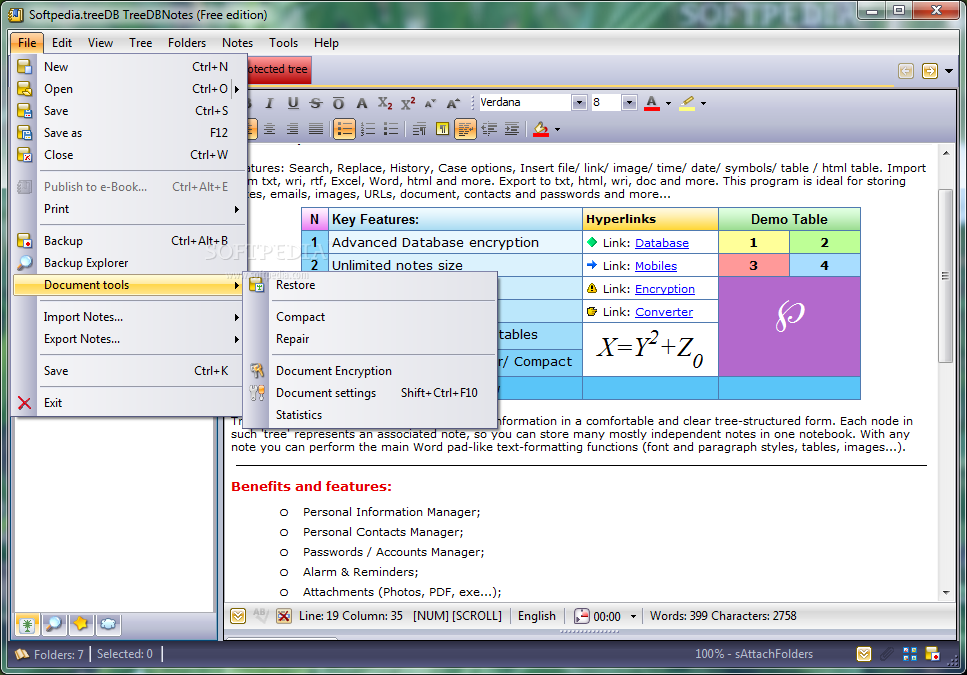Follow the Encryption hyperlink

(665, 289)
